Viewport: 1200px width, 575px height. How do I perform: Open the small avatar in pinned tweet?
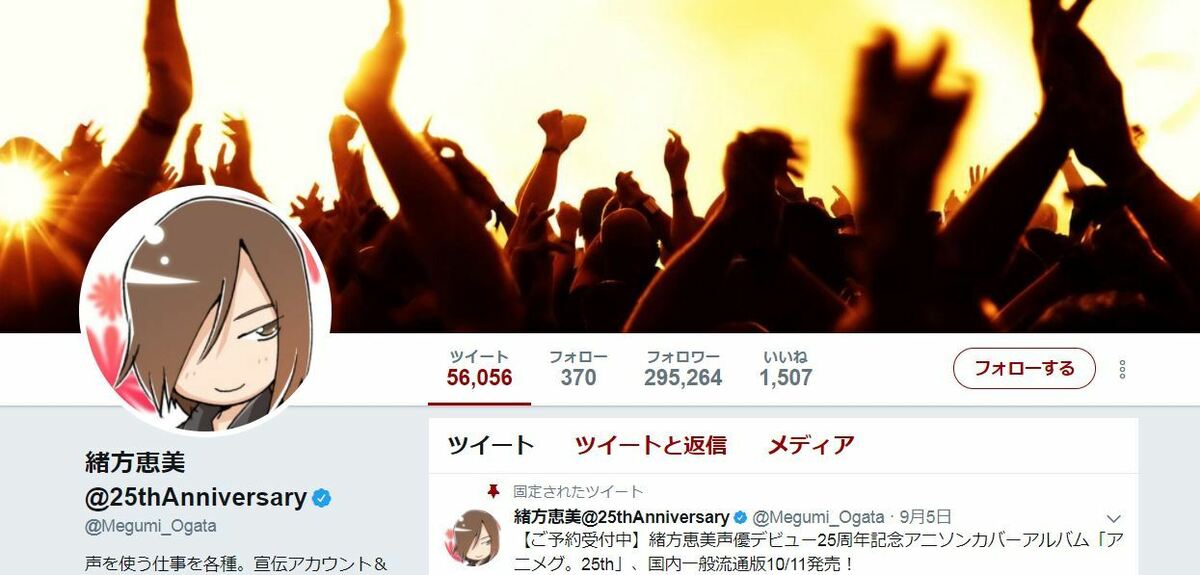pos(478,538)
